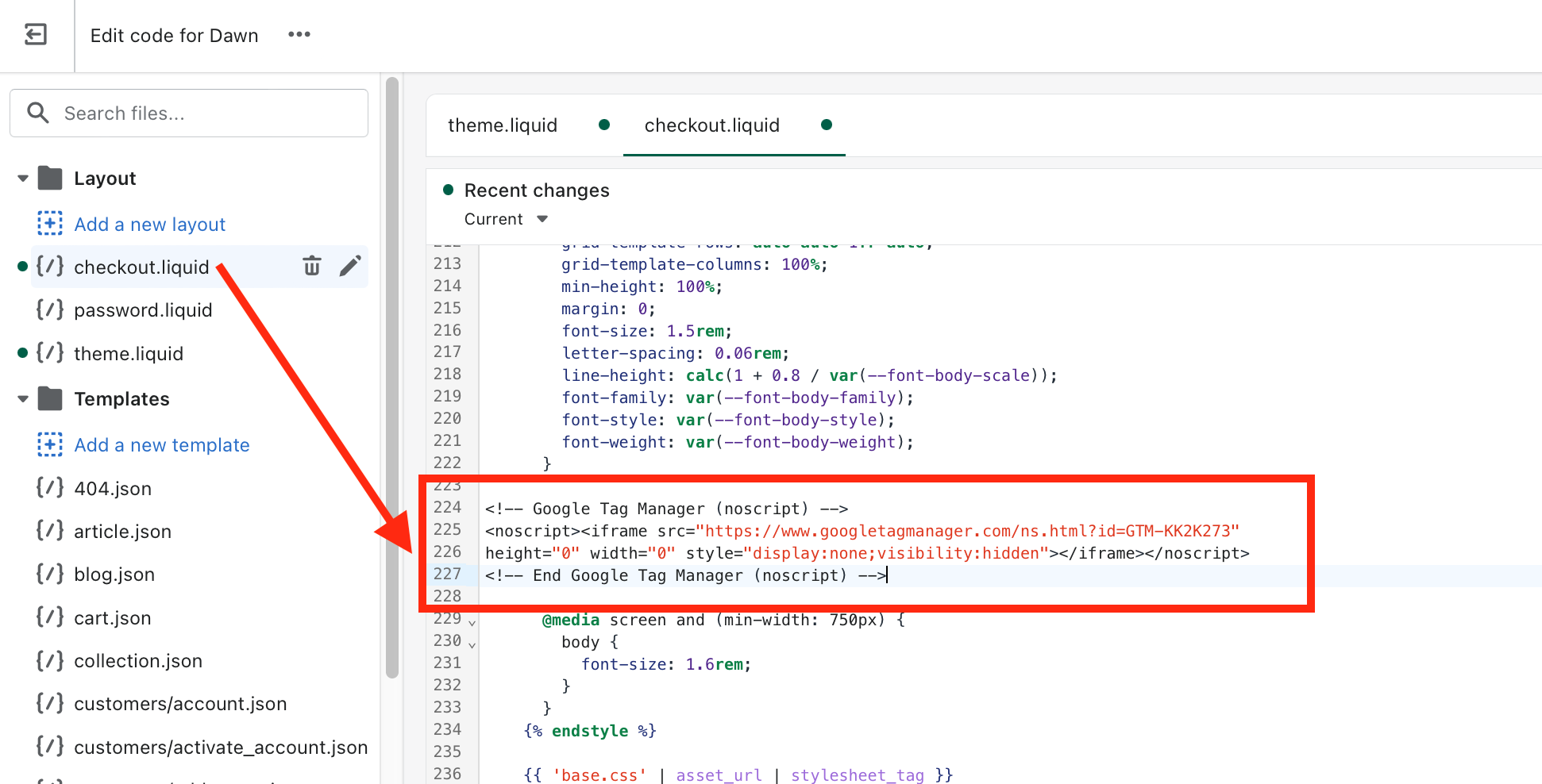This screenshot has width=1542, height=784.
Task: Switch to the theme.liquid tab
Action: 503,125
